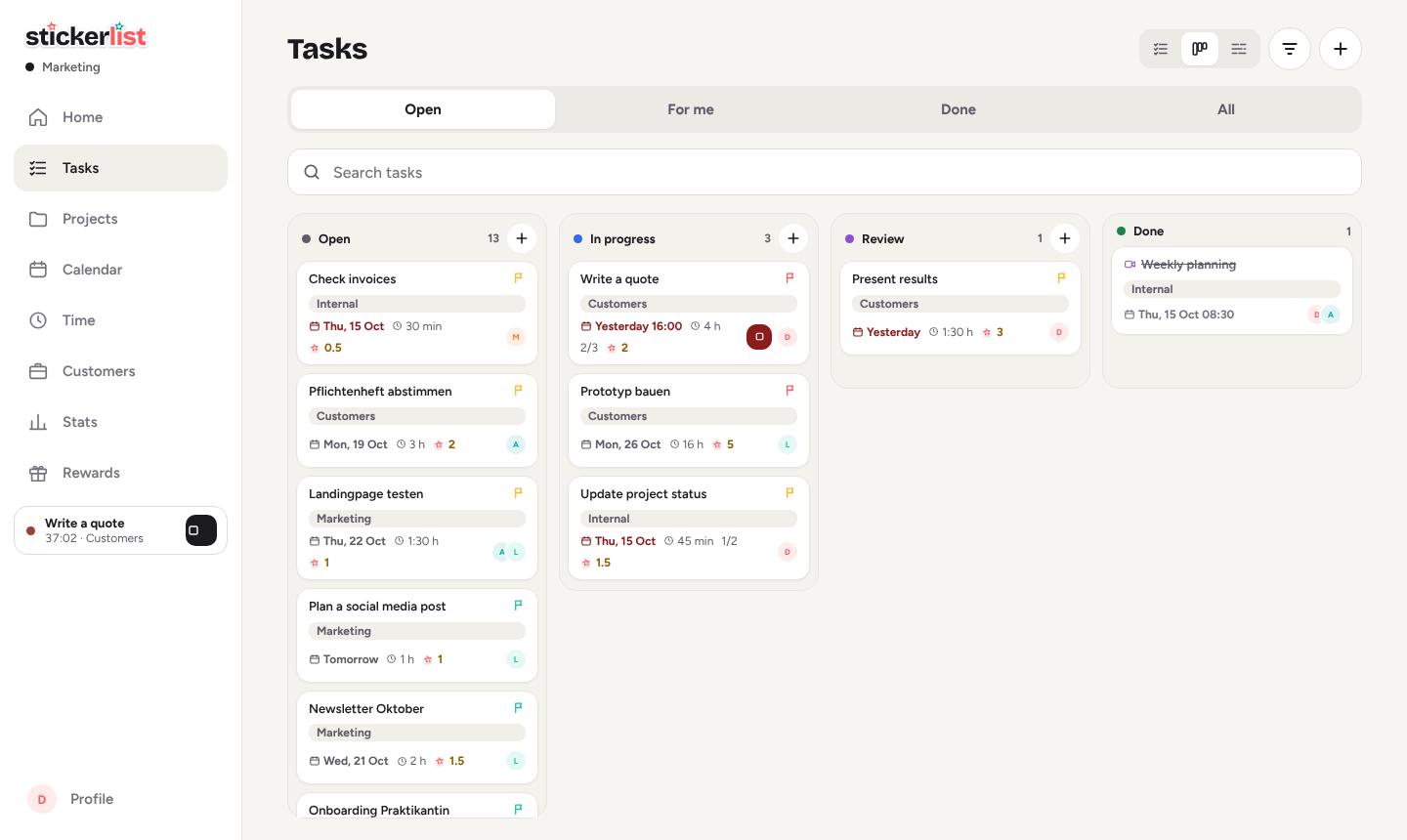
Task: Open the Landingpage testen task
Action: pyautogui.click(x=417, y=527)
